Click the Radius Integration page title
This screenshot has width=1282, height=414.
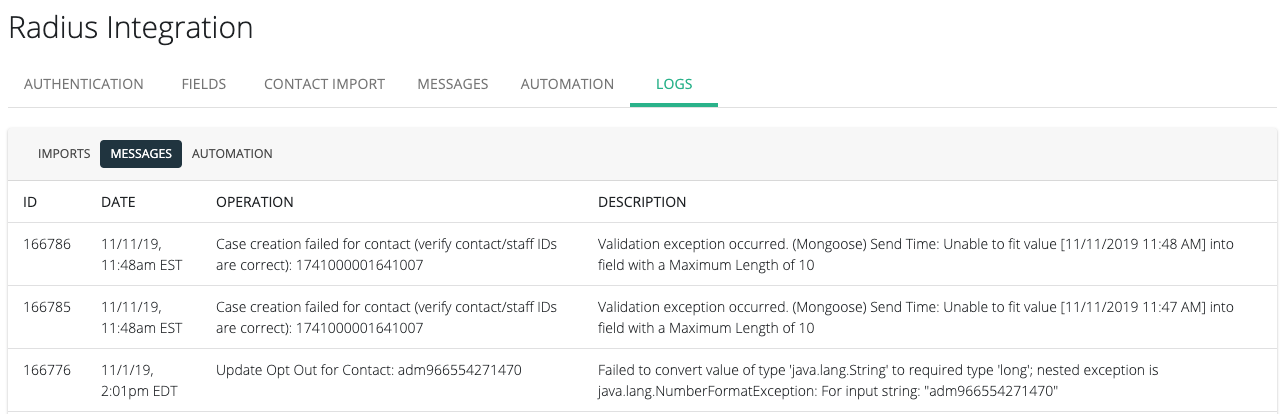[x=131, y=28]
